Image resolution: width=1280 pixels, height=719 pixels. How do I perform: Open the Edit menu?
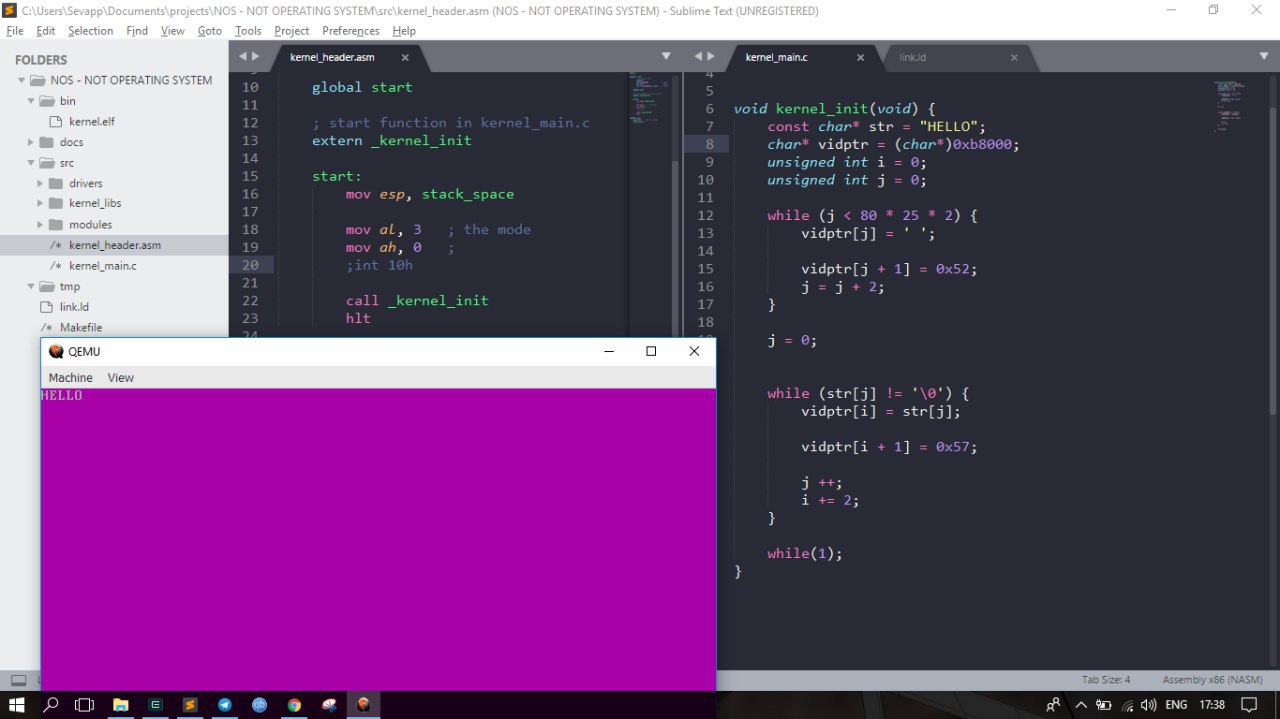coord(46,31)
